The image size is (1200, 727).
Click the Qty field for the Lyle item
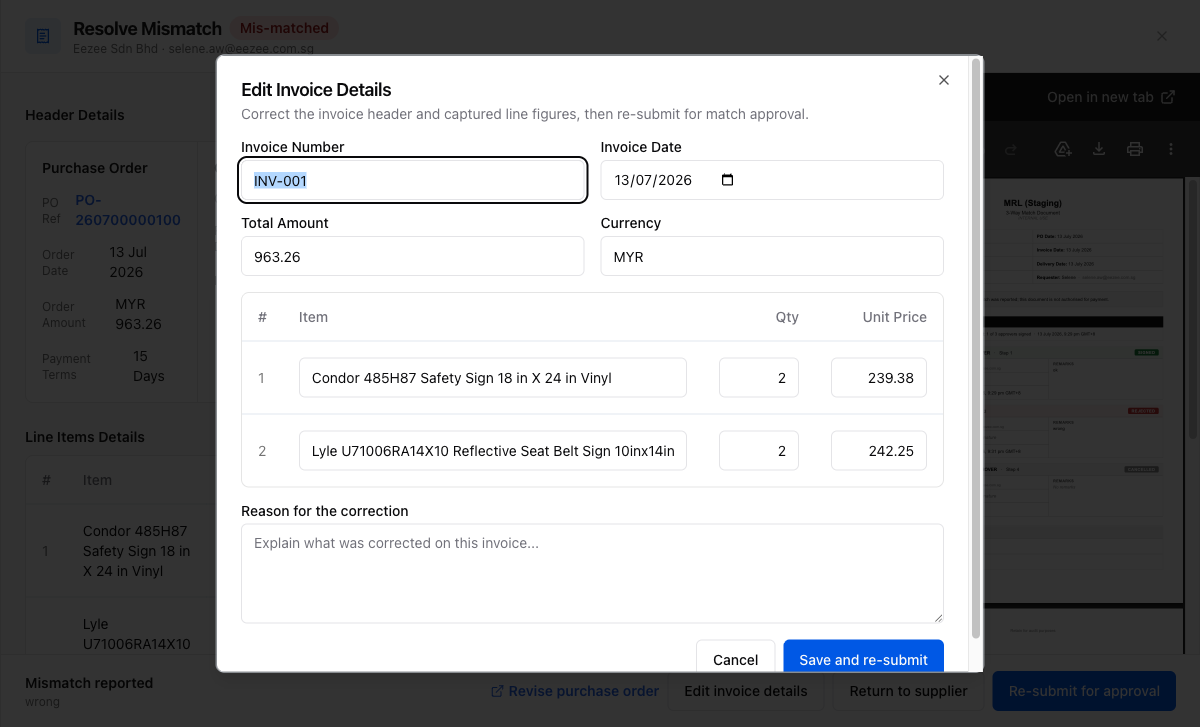tap(759, 451)
